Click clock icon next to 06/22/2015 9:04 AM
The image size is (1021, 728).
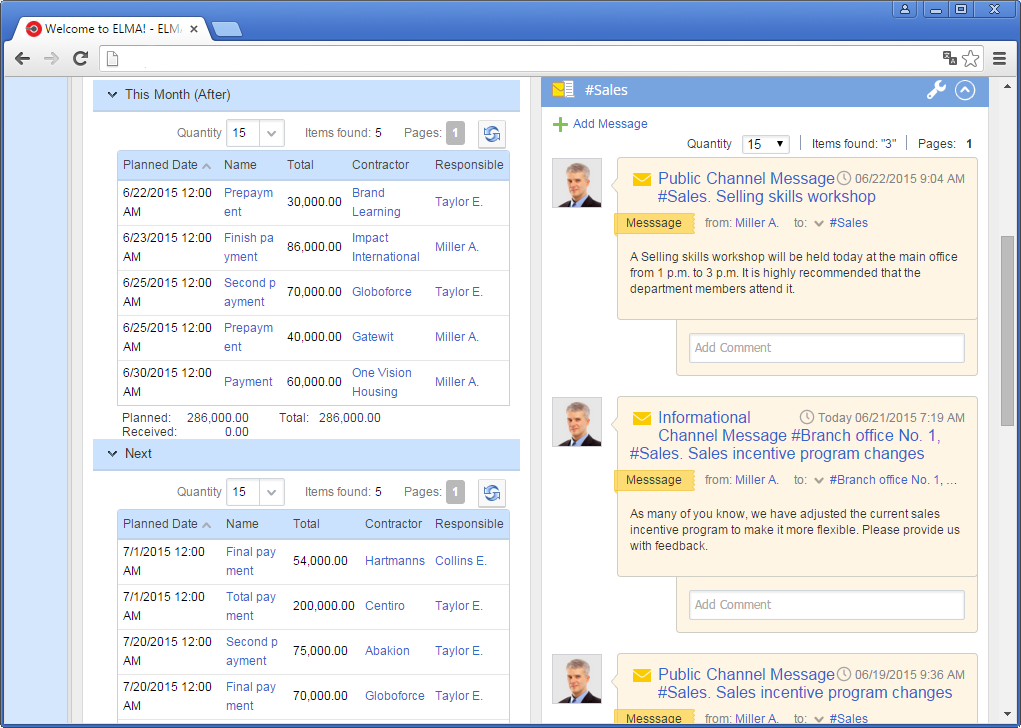point(844,178)
